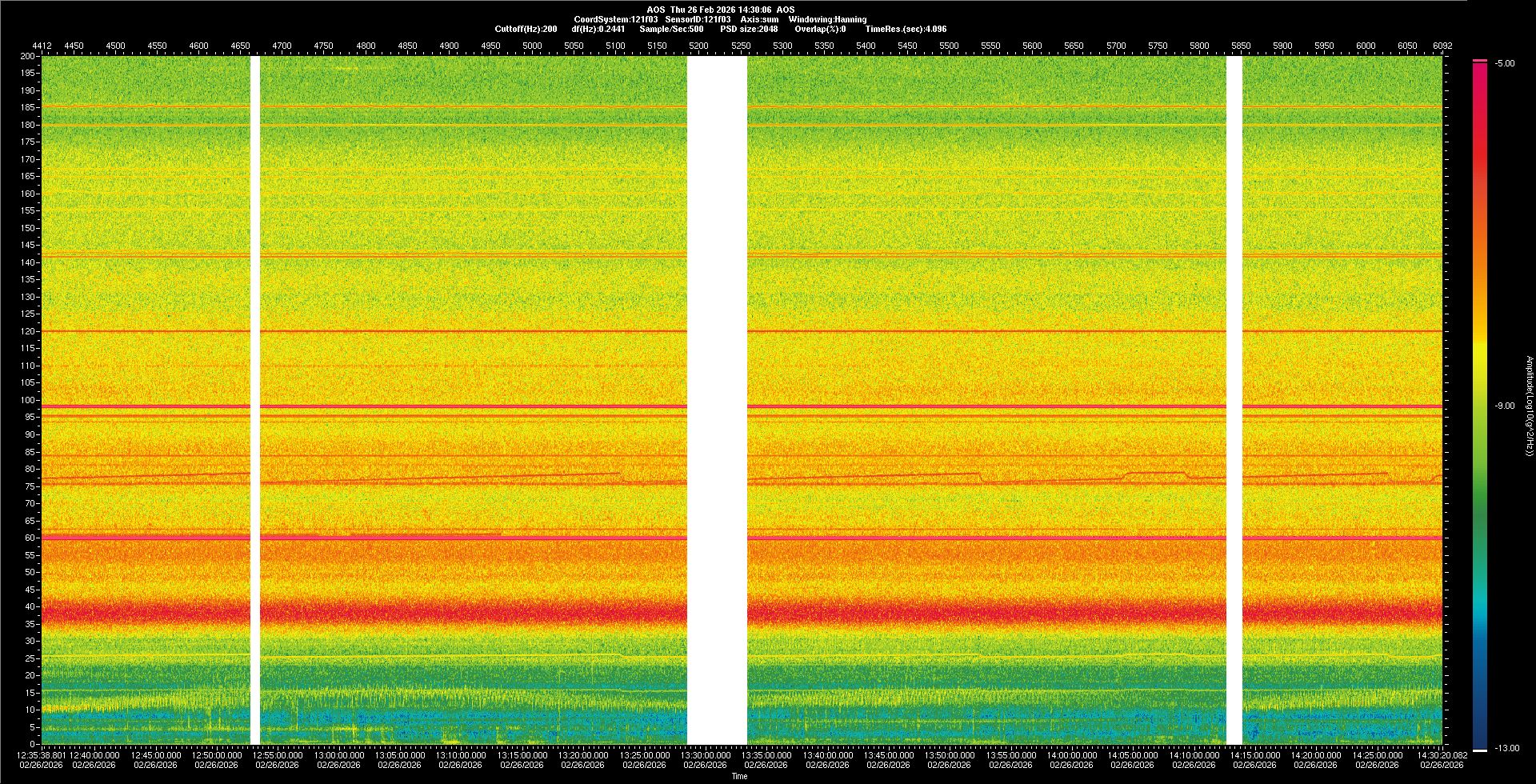Select the 12:35:38.801 start timestamp

[42, 754]
